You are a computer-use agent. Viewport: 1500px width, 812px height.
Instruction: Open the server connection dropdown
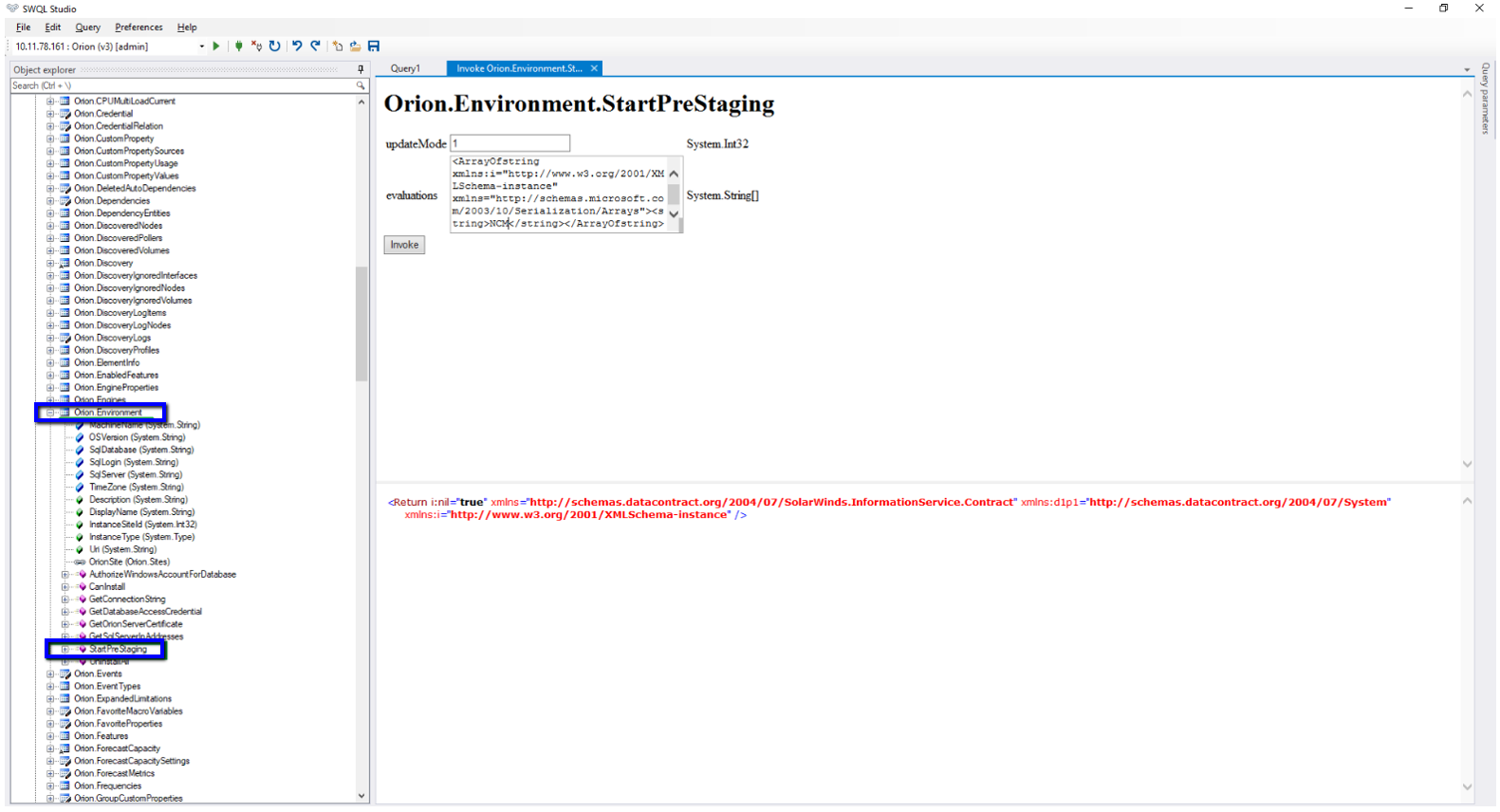click(x=201, y=46)
